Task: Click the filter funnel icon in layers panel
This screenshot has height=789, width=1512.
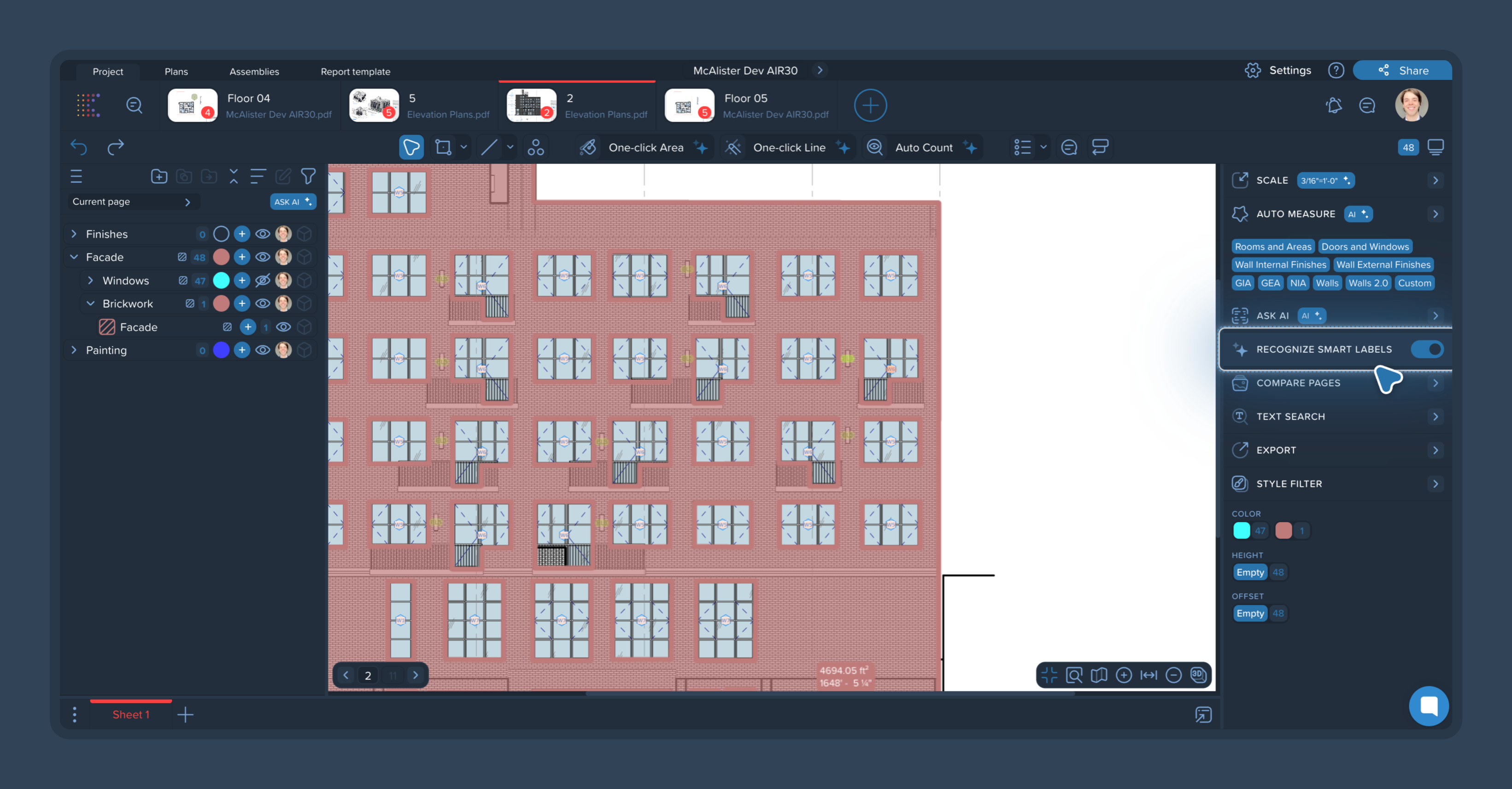Action: pyautogui.click(x=308, y=176)
